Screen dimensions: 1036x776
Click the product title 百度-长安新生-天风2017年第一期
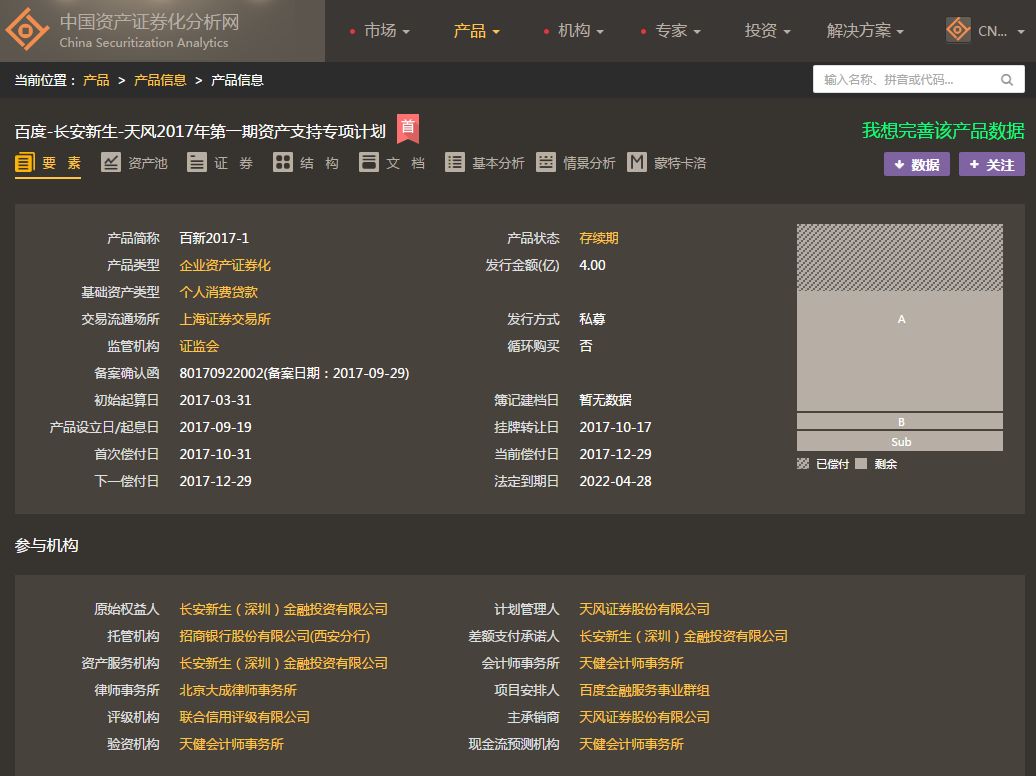200,132
